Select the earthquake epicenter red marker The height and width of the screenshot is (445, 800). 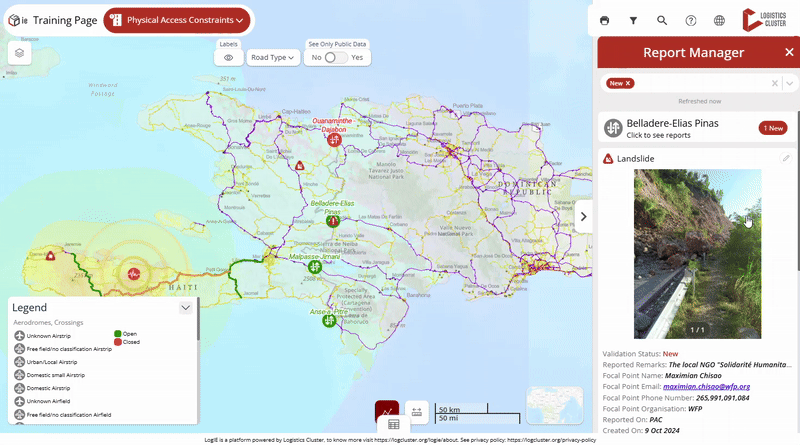click(134, 274)
